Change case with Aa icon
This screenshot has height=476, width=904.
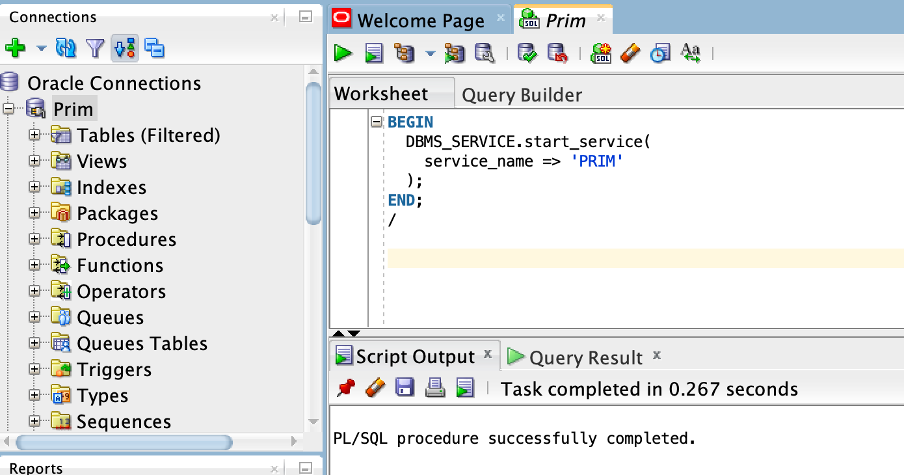tap(690, 54)
